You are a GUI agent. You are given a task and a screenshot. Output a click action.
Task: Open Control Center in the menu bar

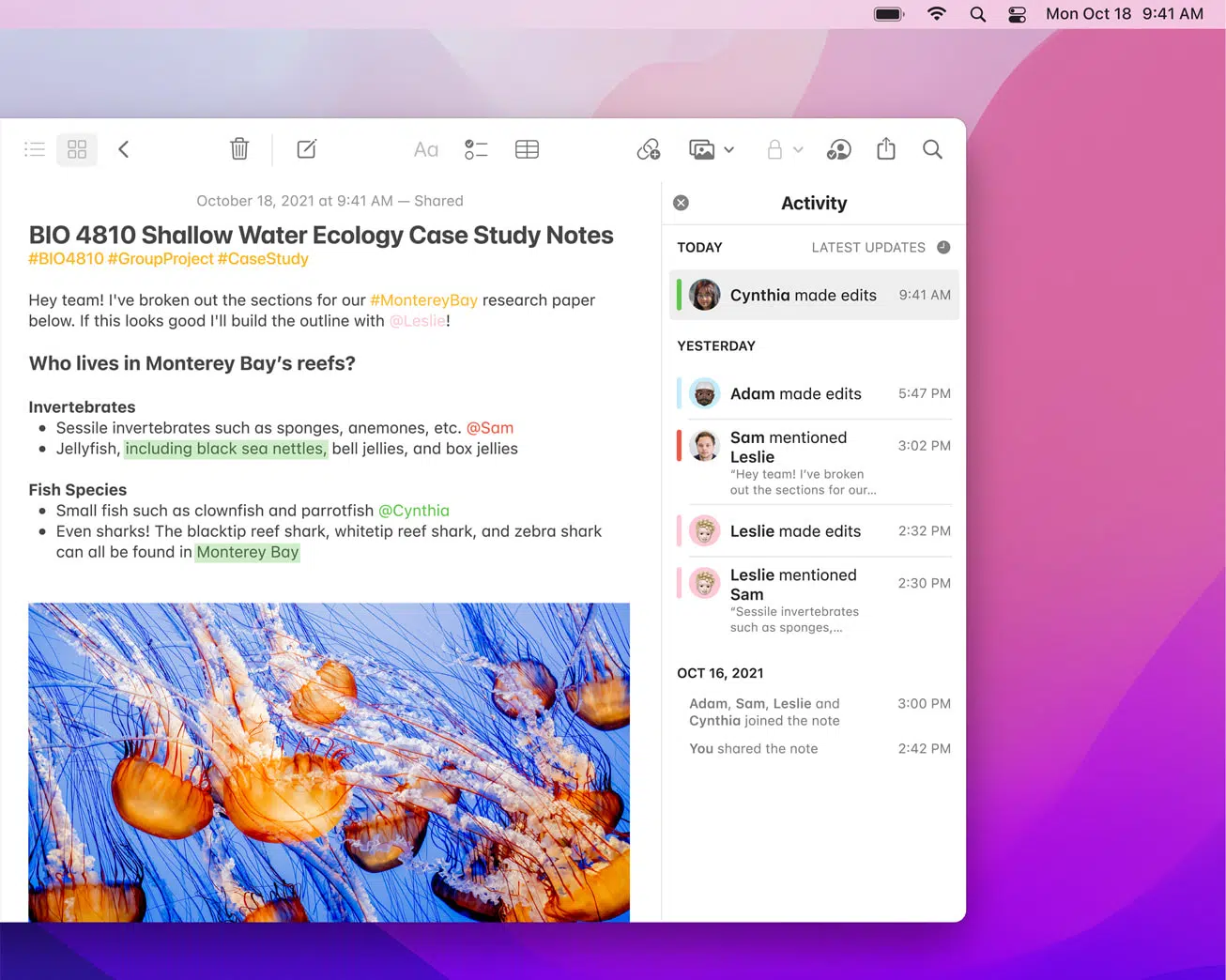[1017, 14]
